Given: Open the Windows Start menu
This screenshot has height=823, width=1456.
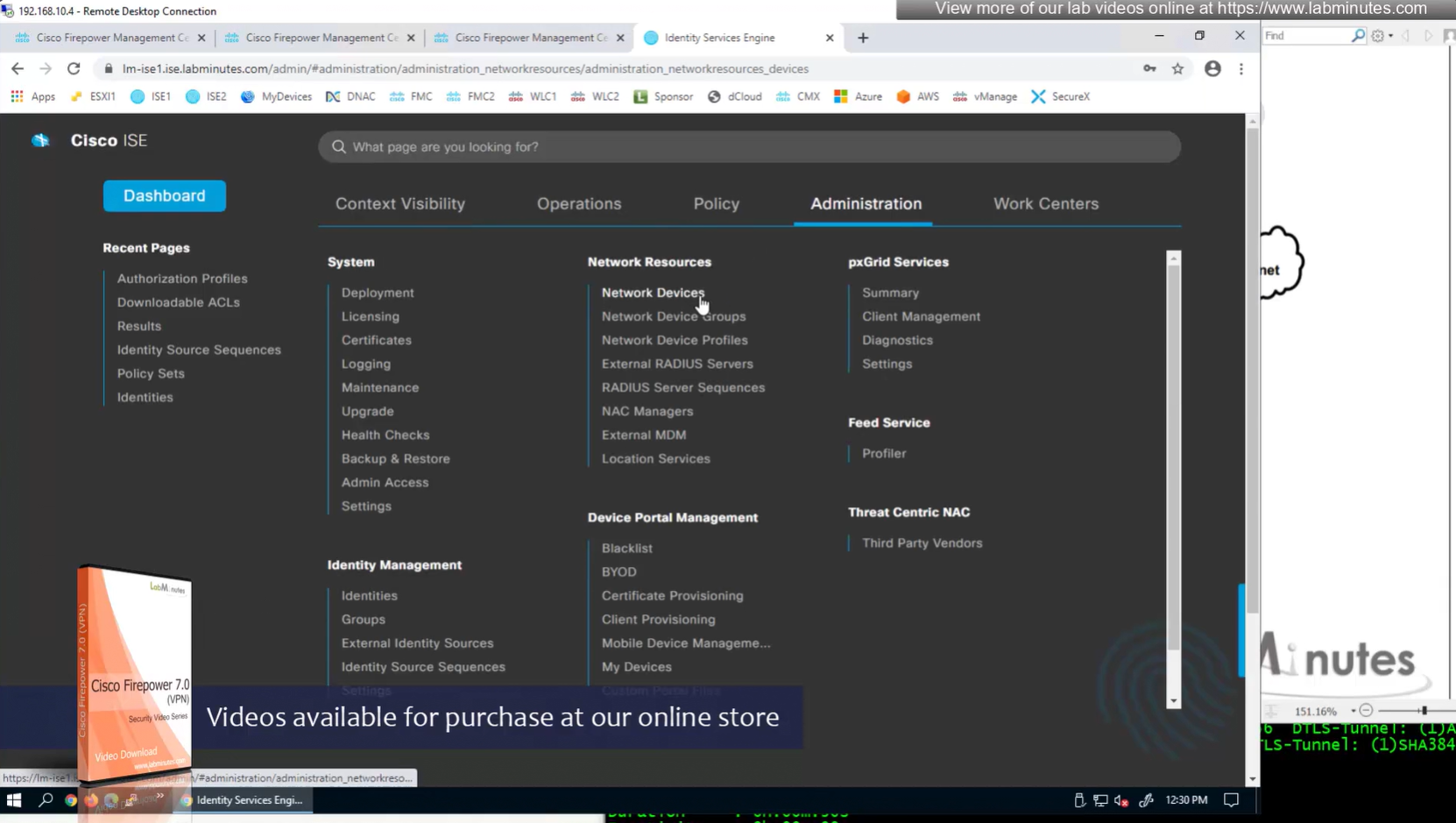Looking at the screenshot, I should pos(14,799).
